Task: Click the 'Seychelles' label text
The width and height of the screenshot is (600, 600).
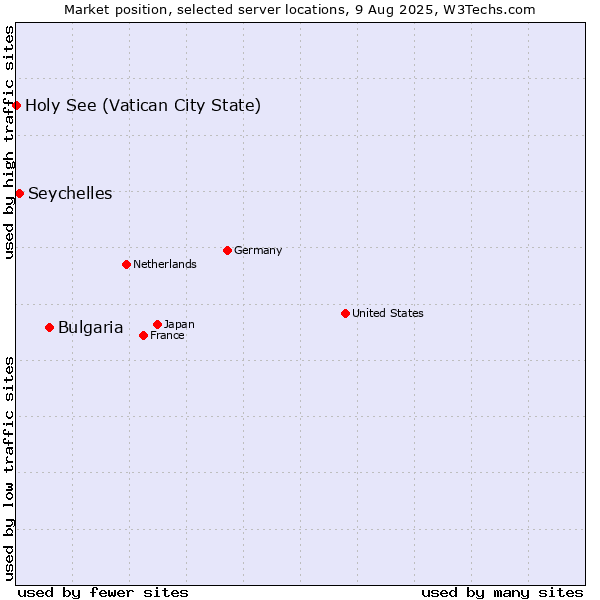Action: [70, 194]
